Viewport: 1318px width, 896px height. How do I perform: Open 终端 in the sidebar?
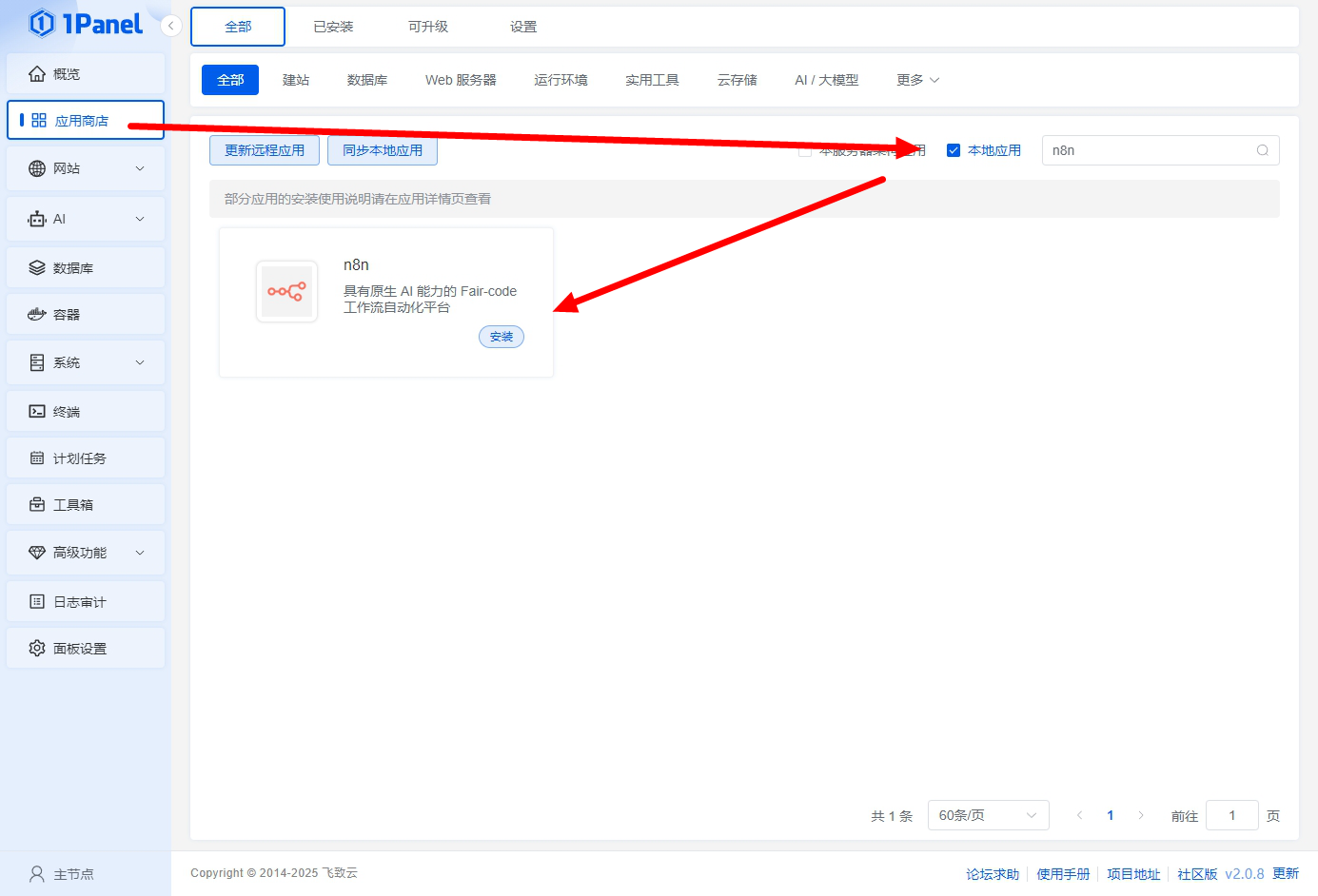pos(86,411)
